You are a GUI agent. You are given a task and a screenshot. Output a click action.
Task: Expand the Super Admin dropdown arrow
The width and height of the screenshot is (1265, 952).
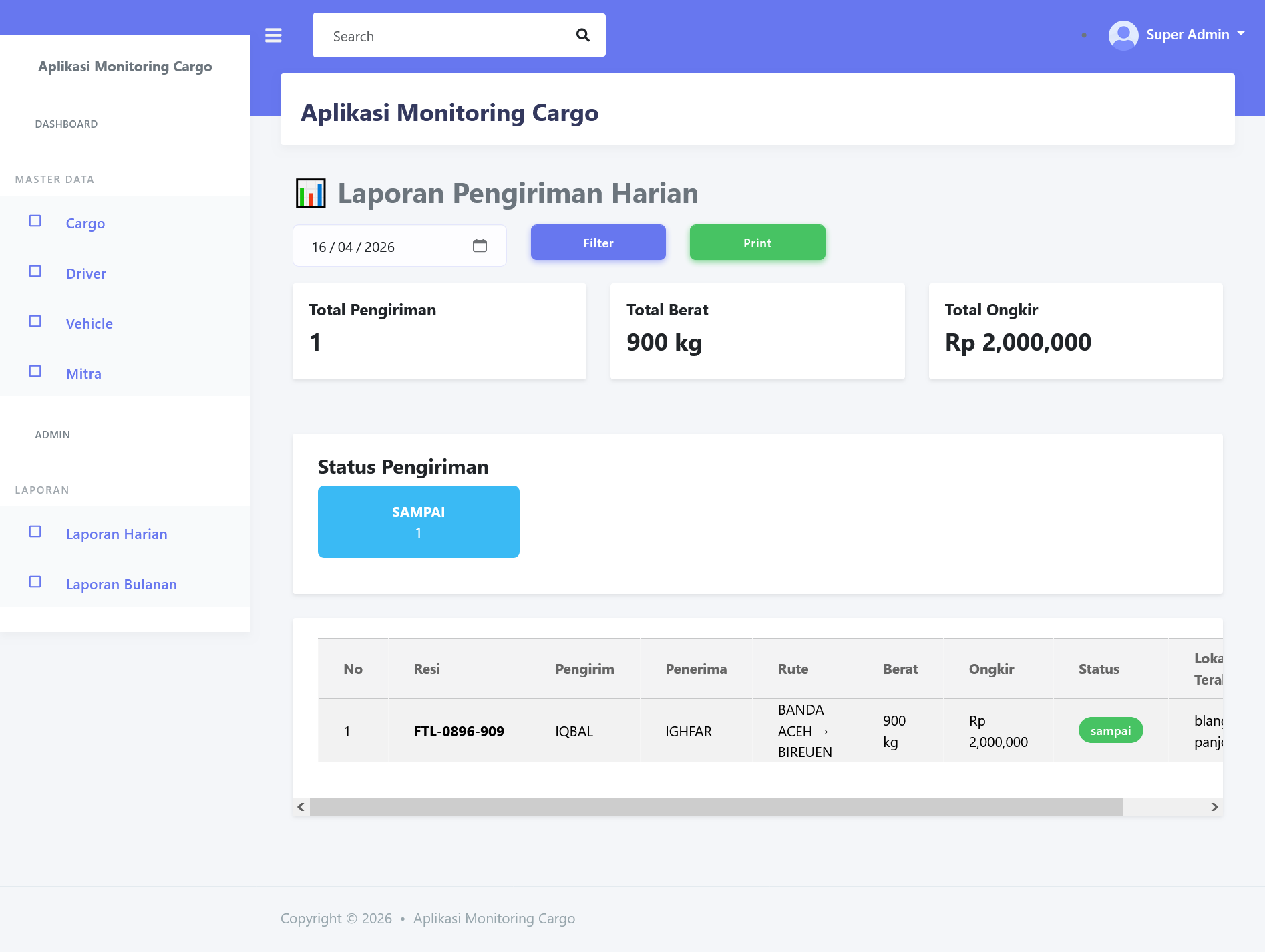pyautogui.click(x=1241, y=33)
